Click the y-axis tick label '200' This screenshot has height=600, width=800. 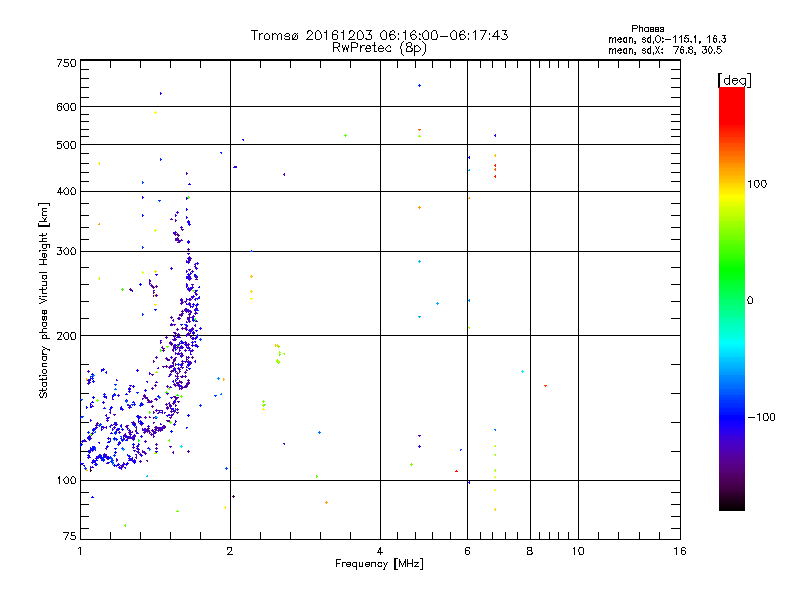pos(66,336)
